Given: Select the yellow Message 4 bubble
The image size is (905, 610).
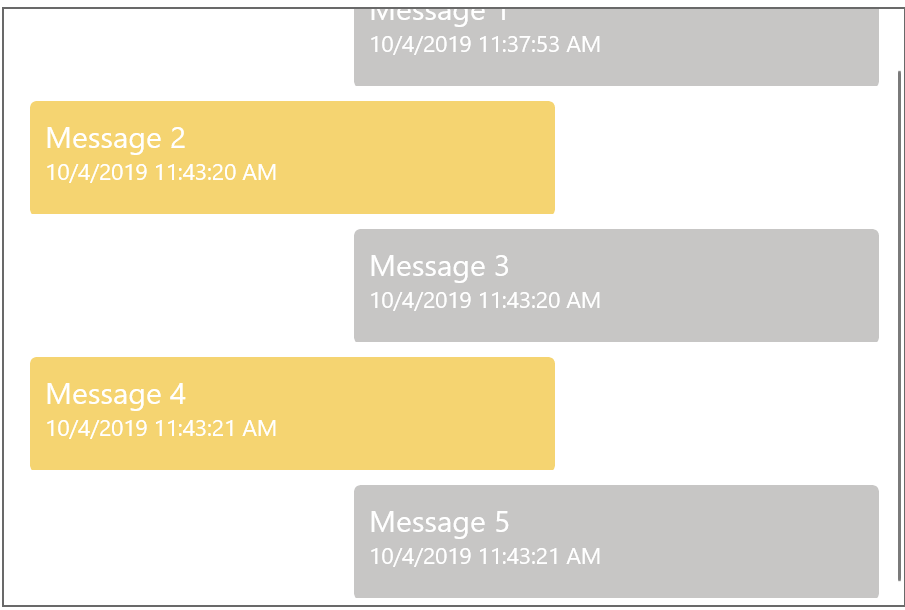Looking at the screenshot, I should 292,414.
